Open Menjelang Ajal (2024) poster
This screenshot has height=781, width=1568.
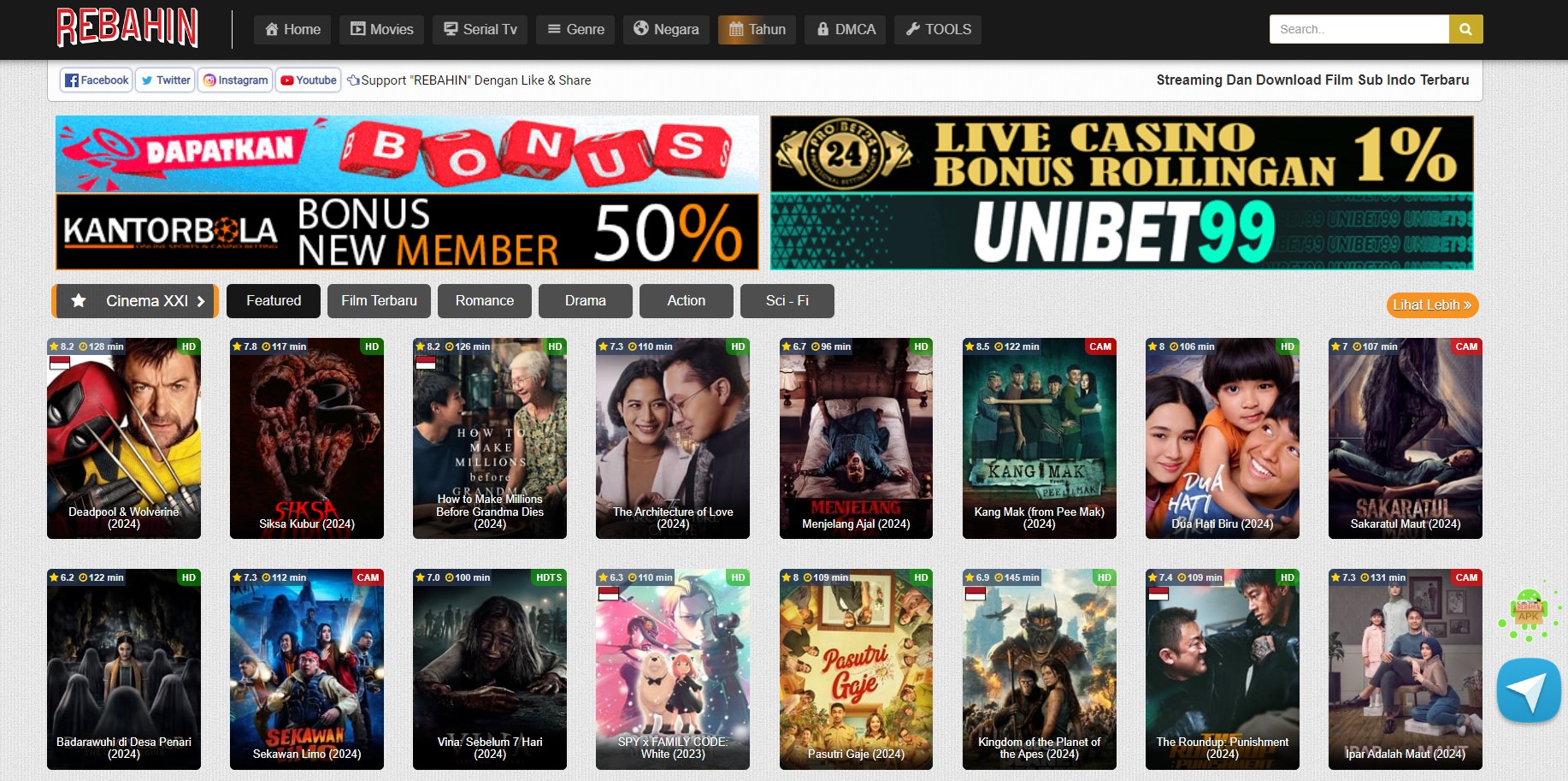856,438
